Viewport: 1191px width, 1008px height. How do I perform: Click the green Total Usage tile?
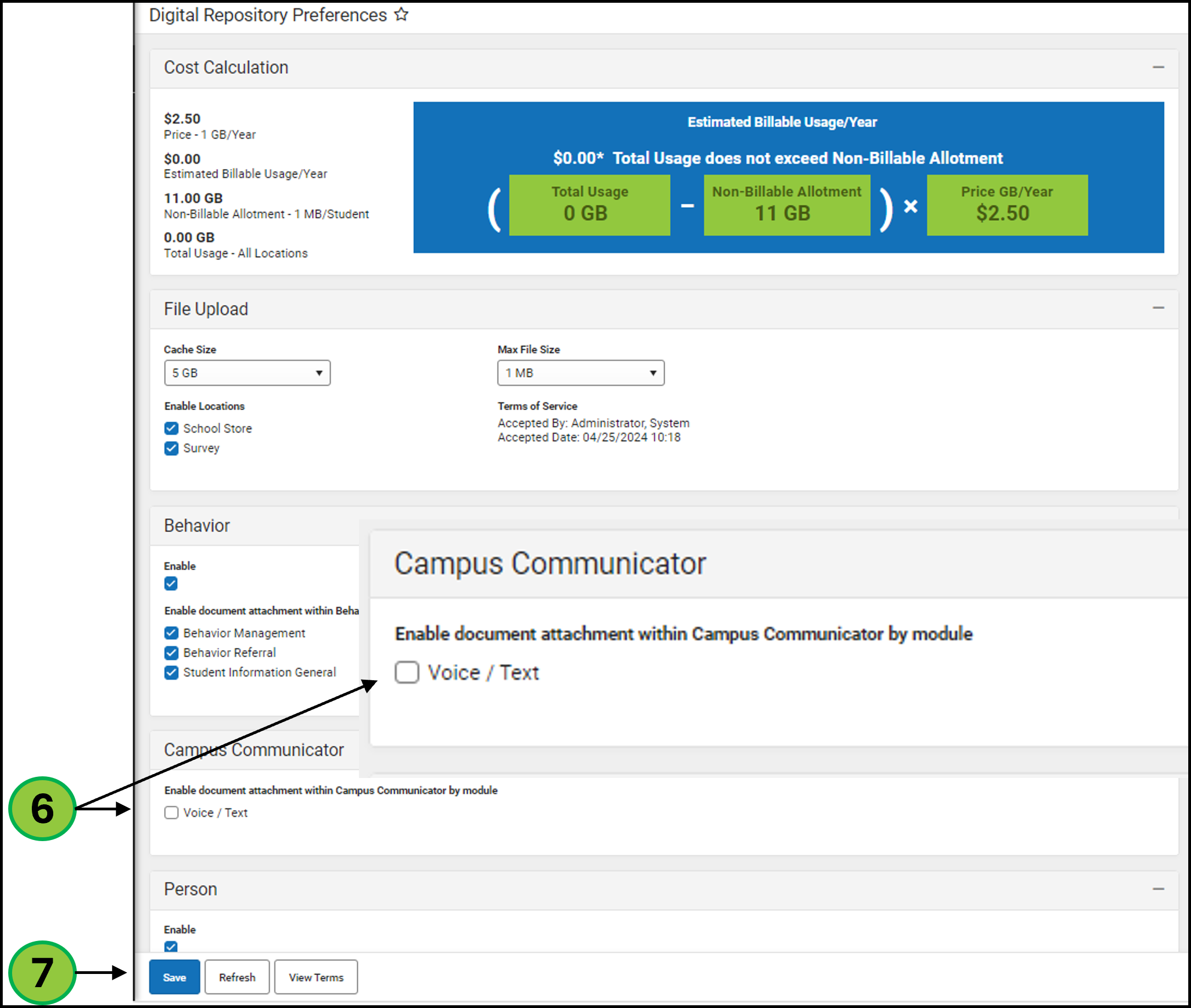589,205
